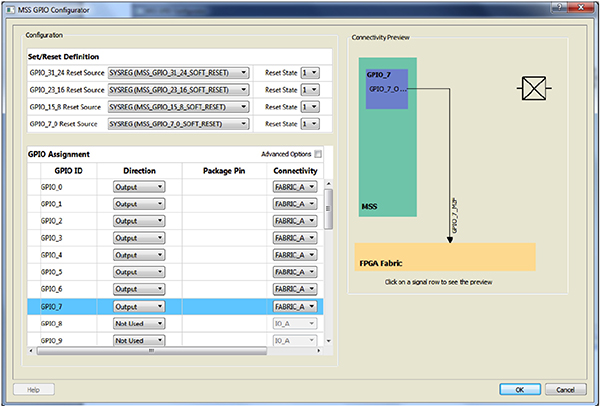Image resolution: width=600 pixels, height=406 pixels.
Task: Click the Help button
Action: tap(33, 388)
